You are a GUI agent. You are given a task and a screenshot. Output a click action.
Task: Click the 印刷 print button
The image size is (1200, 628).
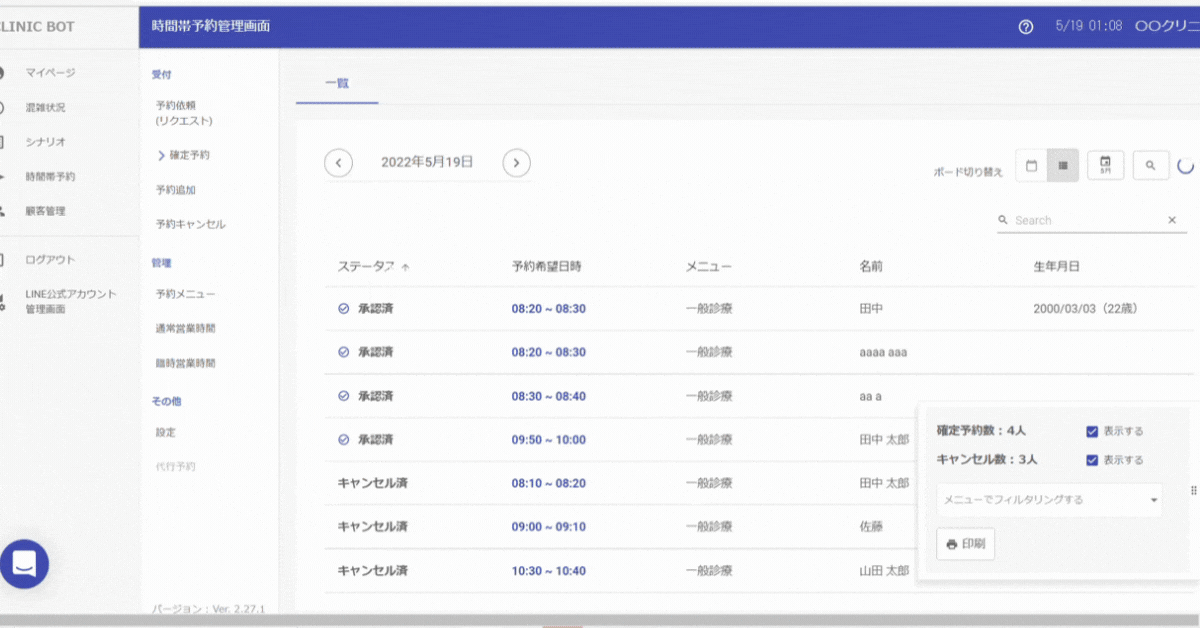[965, 544]
